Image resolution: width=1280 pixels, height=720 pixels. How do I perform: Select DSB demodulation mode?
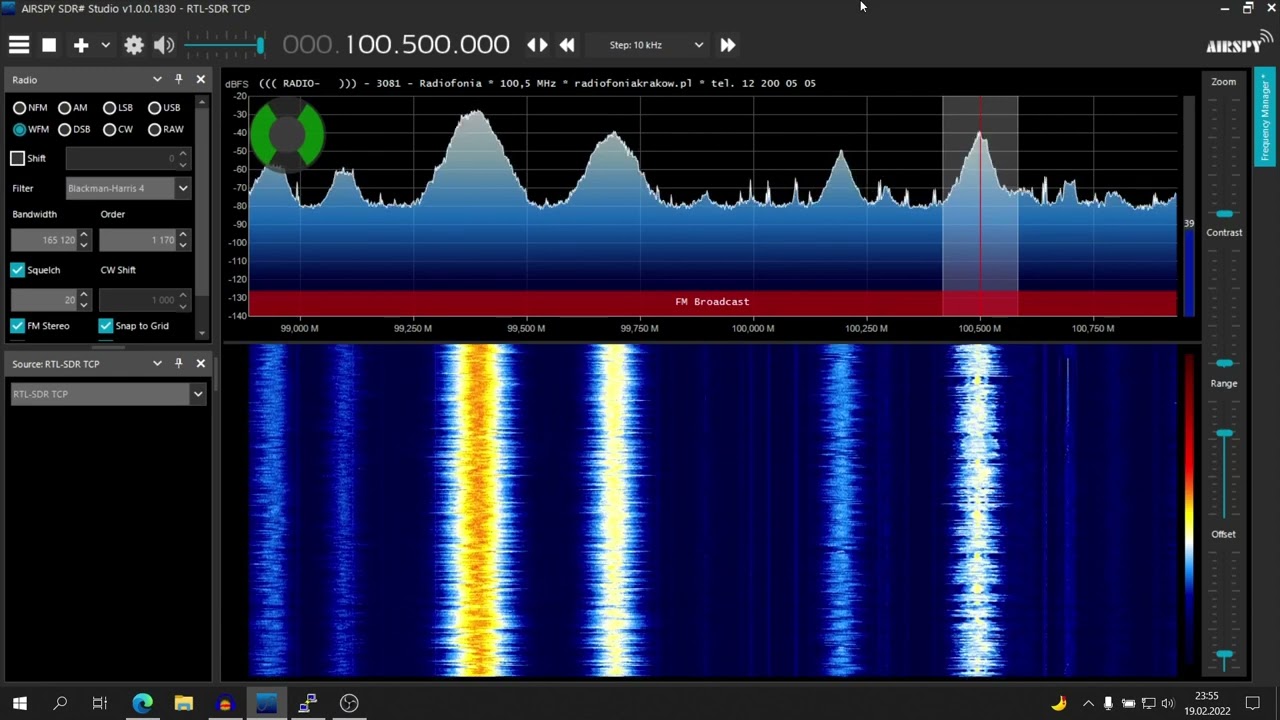point(74,130)
